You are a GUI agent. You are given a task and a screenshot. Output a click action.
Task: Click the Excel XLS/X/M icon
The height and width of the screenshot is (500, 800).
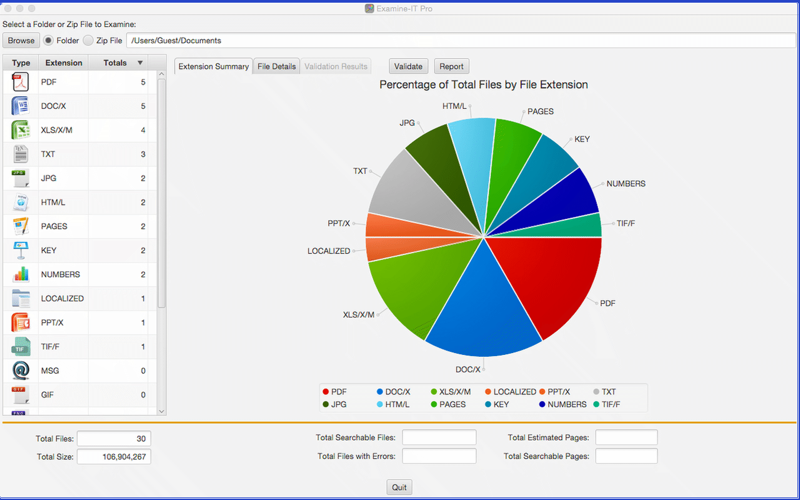click(20, 130)
